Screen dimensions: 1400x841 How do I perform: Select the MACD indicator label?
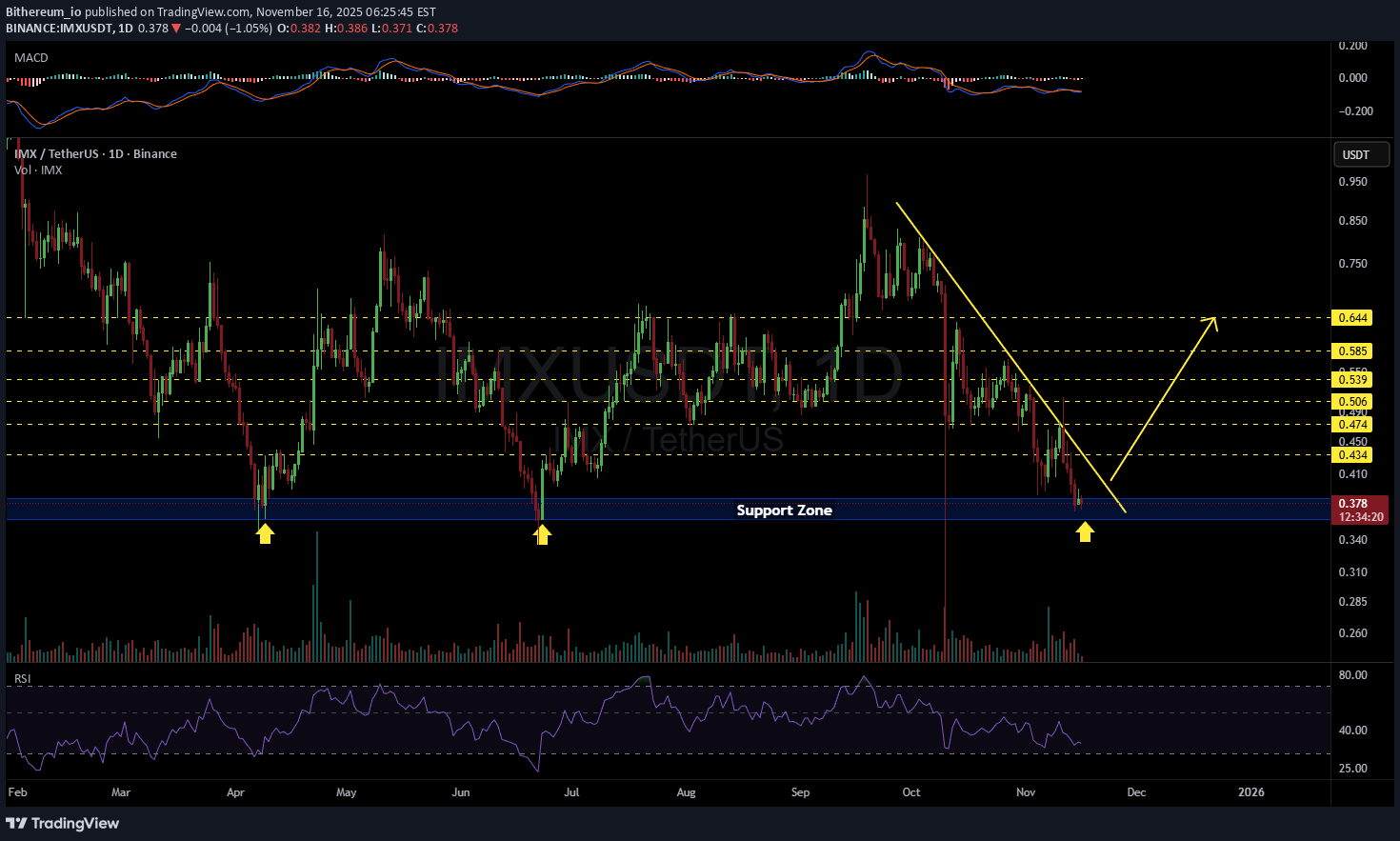click(x=31, y=58)
